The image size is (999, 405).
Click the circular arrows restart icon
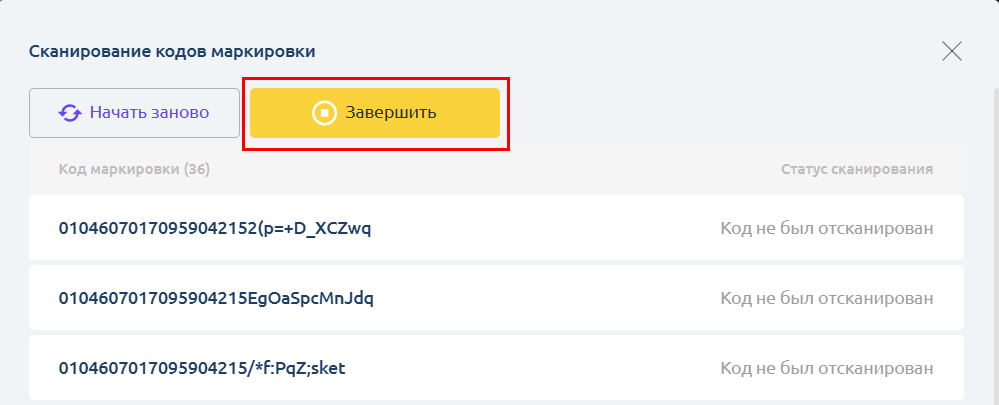70,113
